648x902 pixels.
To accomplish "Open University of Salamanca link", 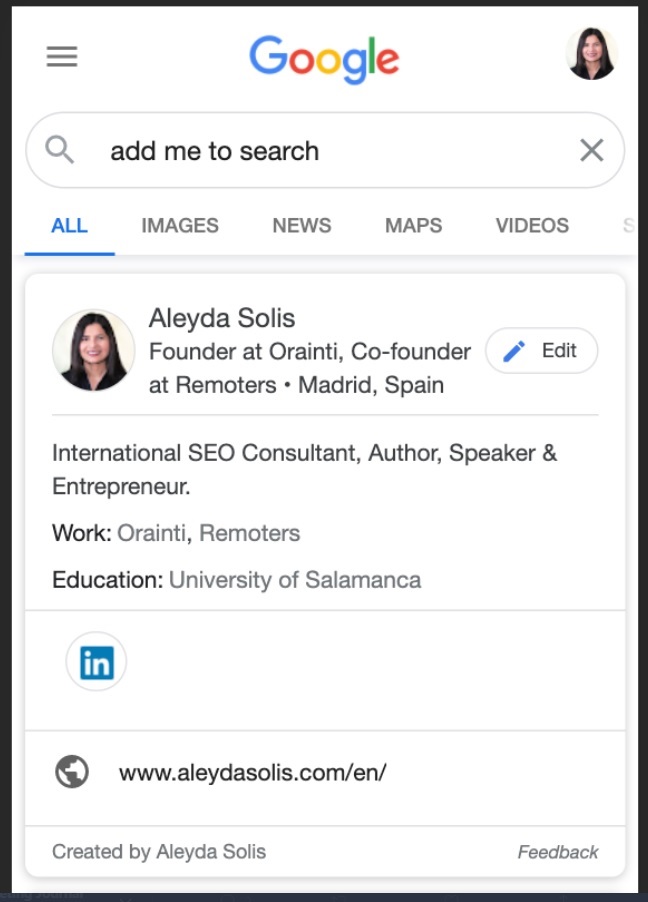I will tap(295, 580).
